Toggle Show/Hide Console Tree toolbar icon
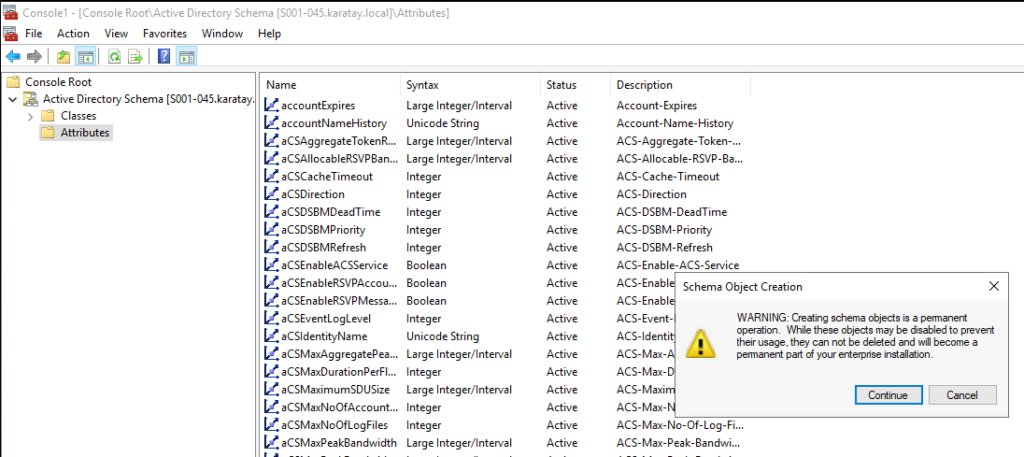Image resolution: width=1024 pixels, height=457 pixels. 85,57
